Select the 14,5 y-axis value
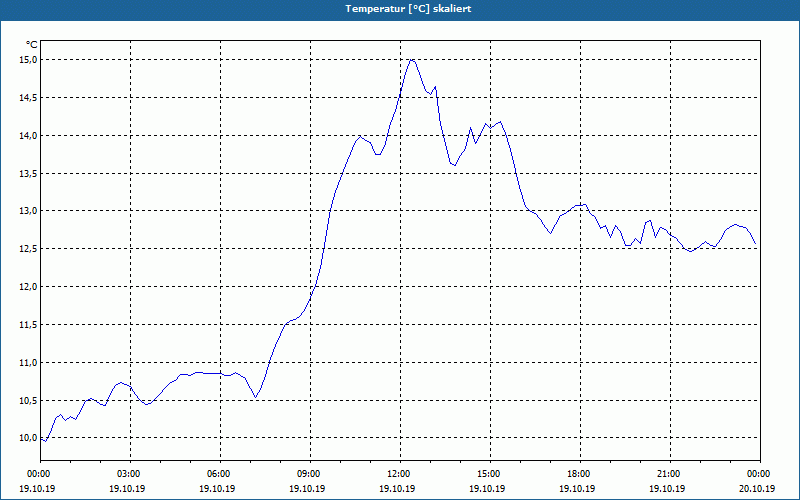The height and width of the screenshot is (500, 800). coord(28,97)
